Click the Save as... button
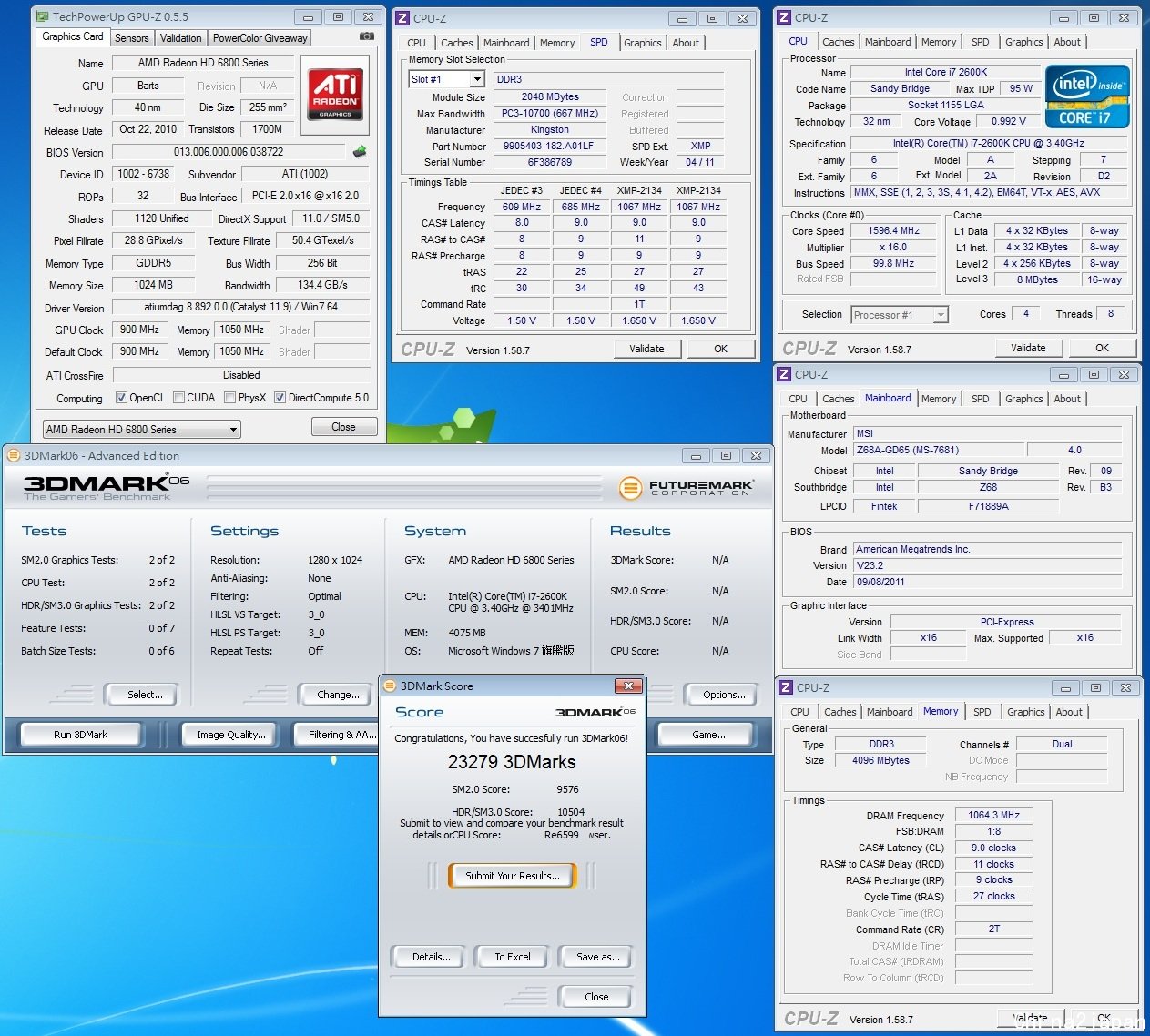The width and height of the screenshot is (1150, 1036). 598,957
